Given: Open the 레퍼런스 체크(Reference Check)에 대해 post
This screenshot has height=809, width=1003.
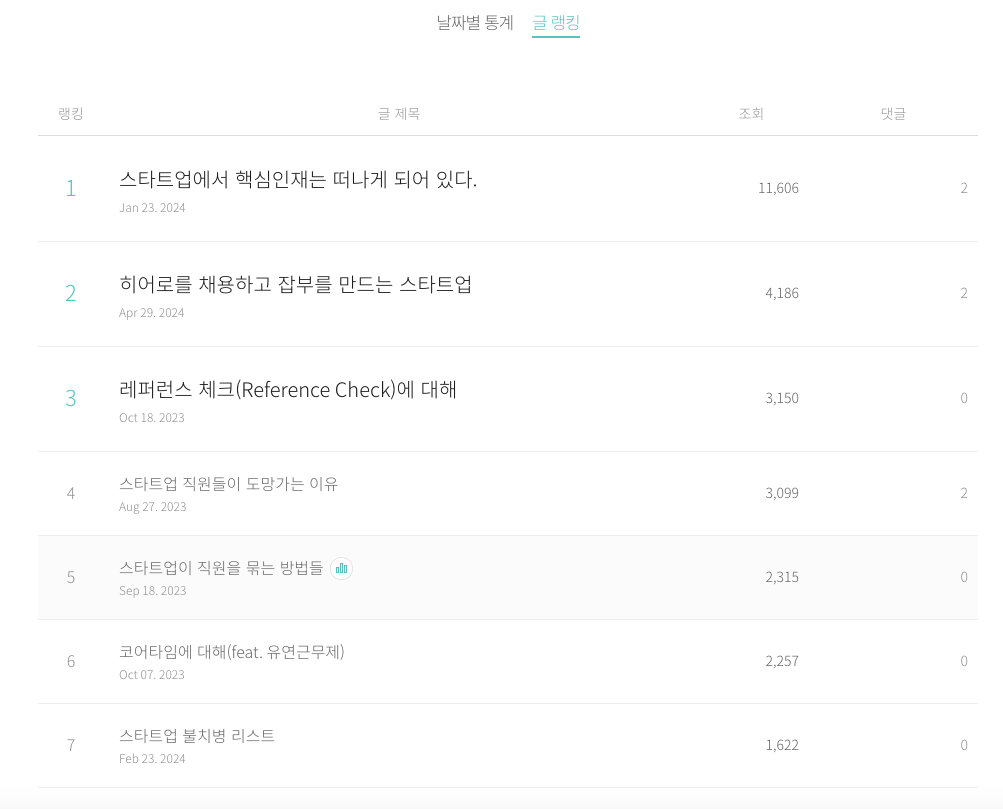Looking at the screenshot, I should pyautogui.click(x=287, y=389).
